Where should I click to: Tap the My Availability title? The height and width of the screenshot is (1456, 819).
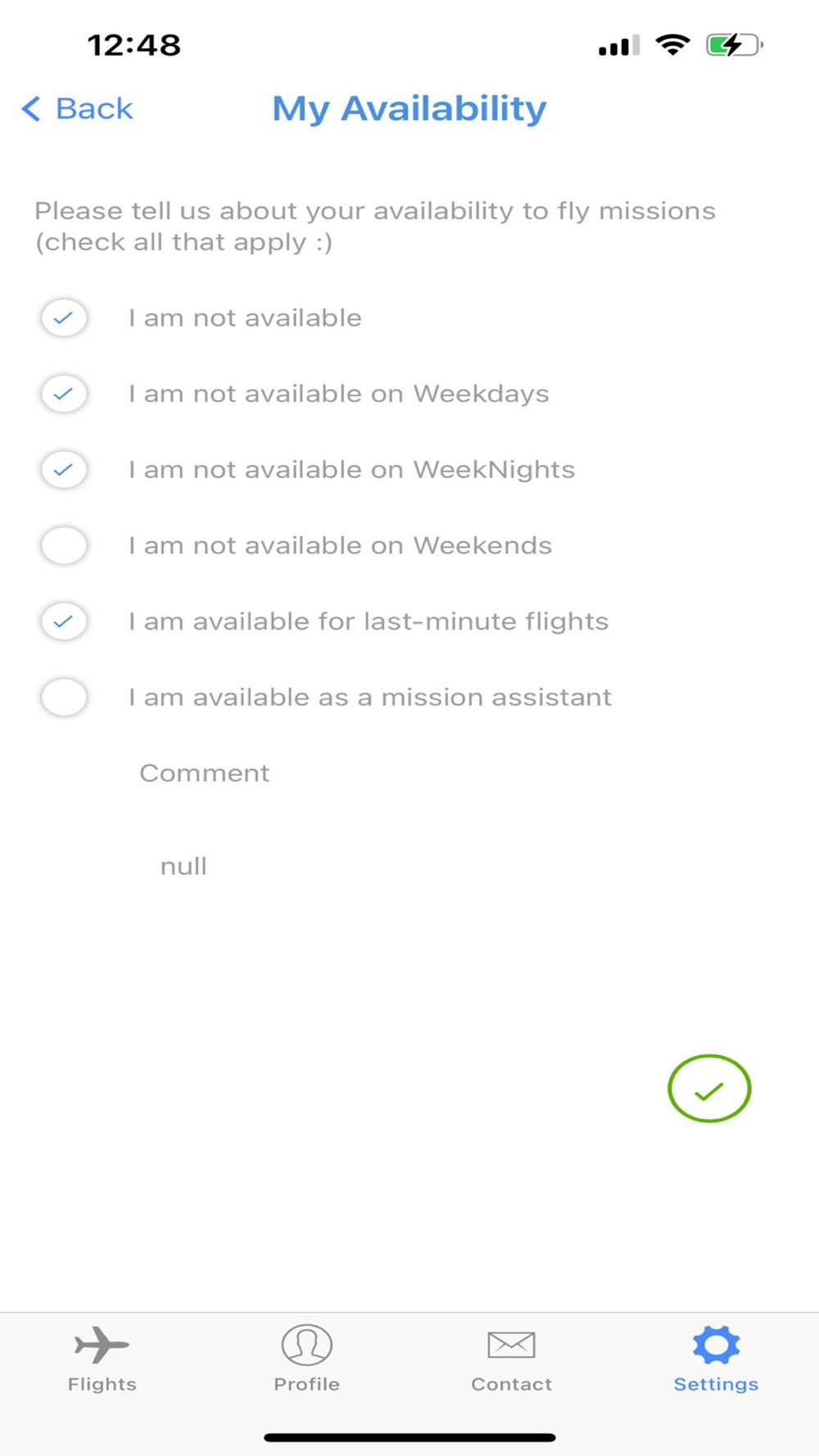(409, 109)
